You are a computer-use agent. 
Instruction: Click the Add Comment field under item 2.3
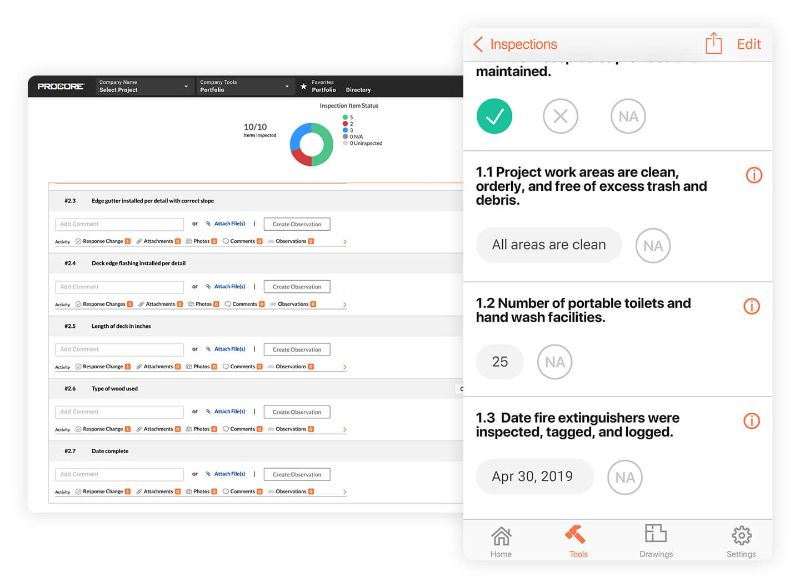click(120, 223)
